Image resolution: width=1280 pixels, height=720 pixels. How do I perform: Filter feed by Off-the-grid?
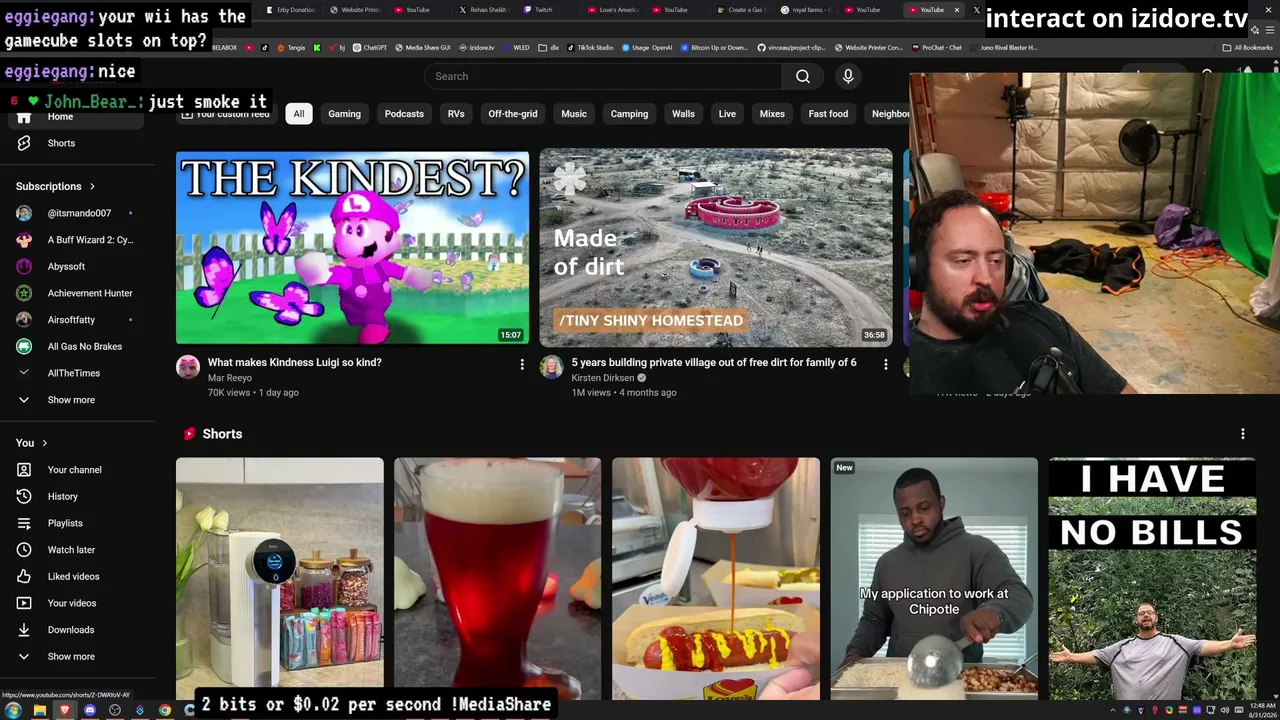(x=513, y=114)
